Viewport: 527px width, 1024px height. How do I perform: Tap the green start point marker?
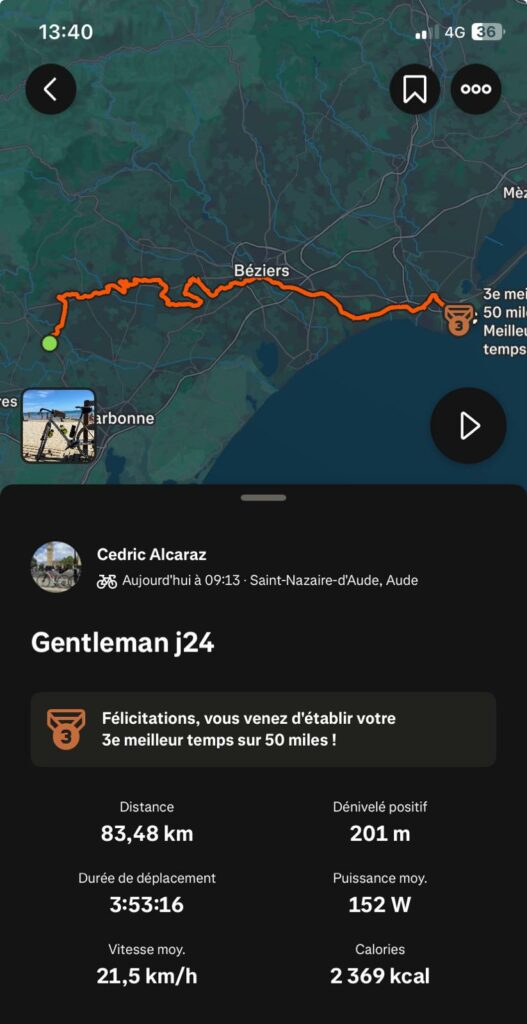click(49, 343)
